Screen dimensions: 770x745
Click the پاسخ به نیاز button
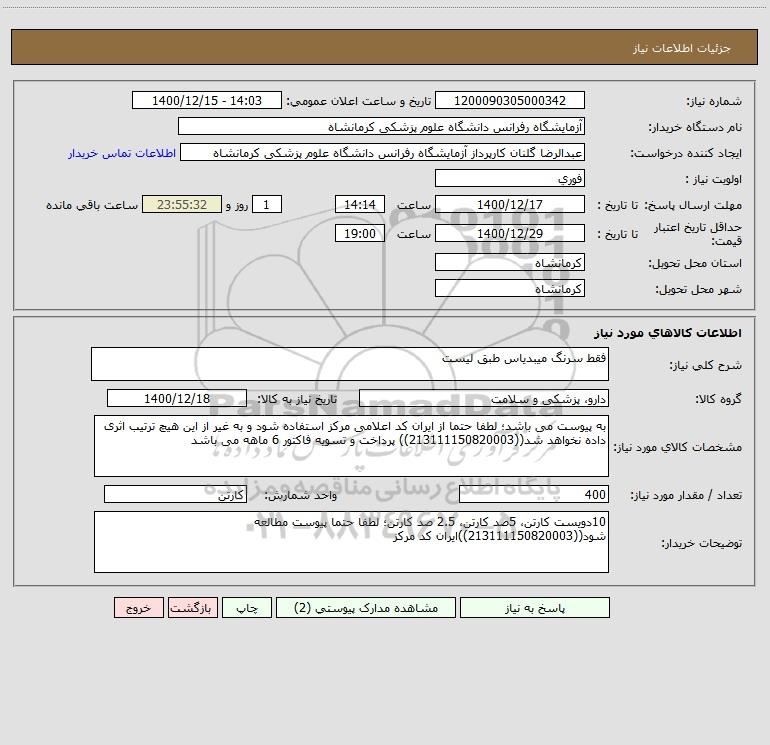534,607
